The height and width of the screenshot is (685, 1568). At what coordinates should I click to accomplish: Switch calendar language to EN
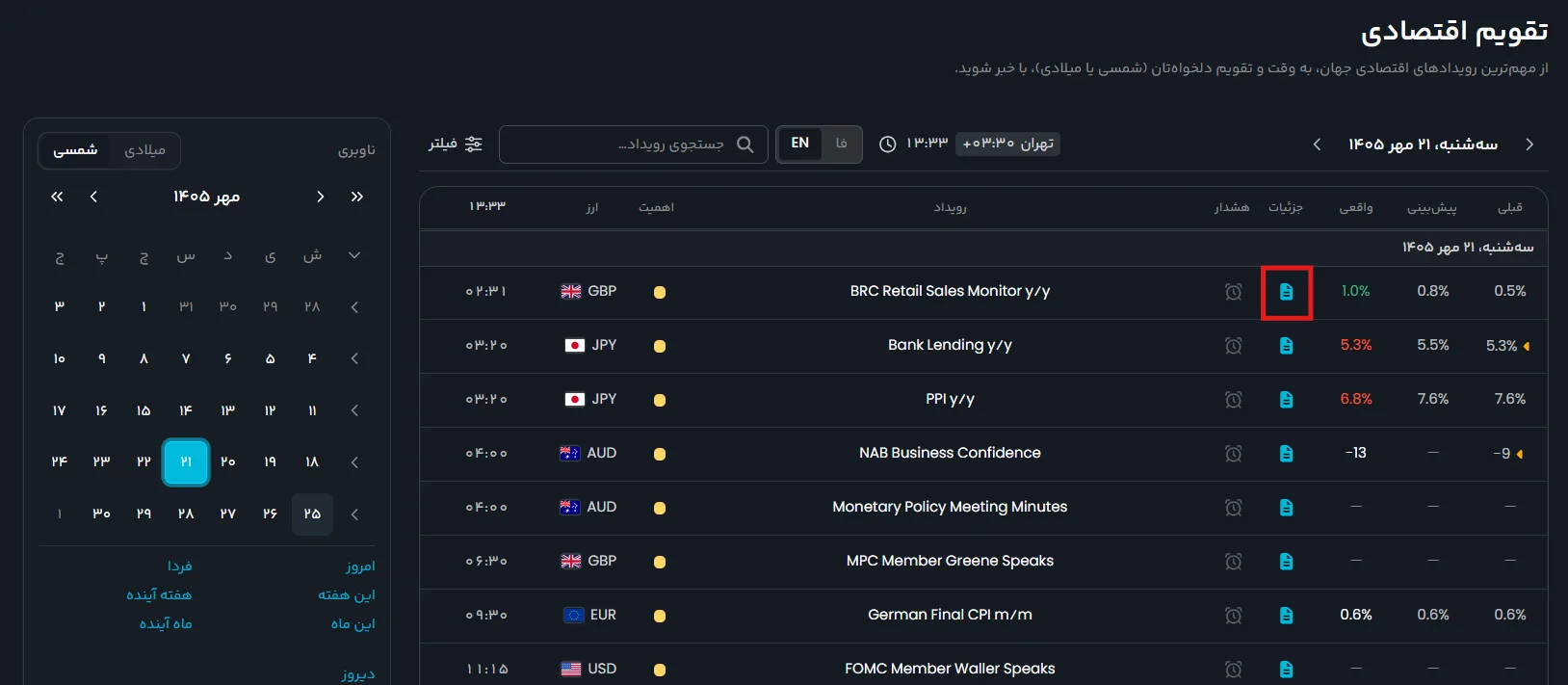(800, 144)
